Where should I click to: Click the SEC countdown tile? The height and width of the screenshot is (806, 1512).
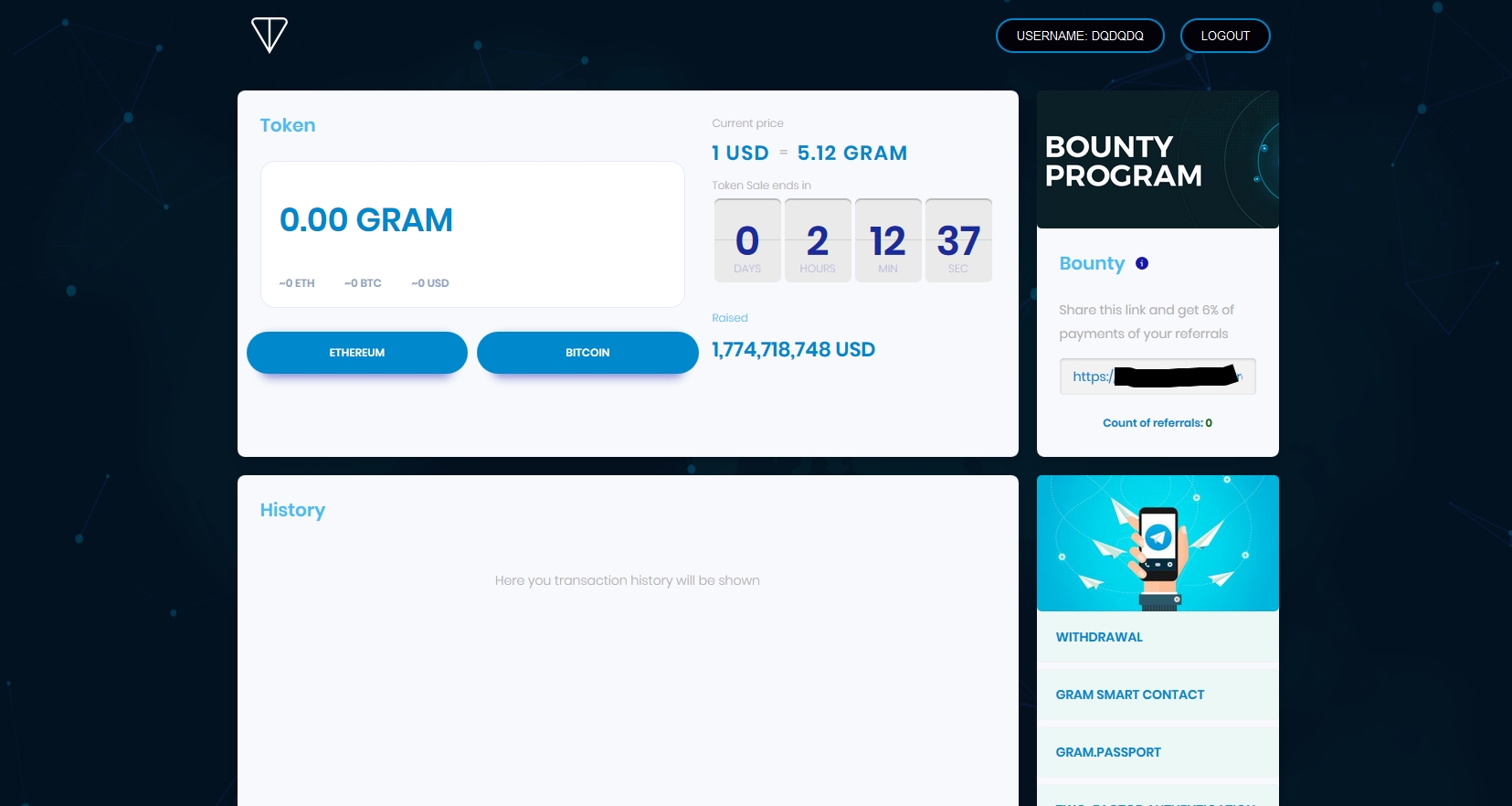point(958,240)
